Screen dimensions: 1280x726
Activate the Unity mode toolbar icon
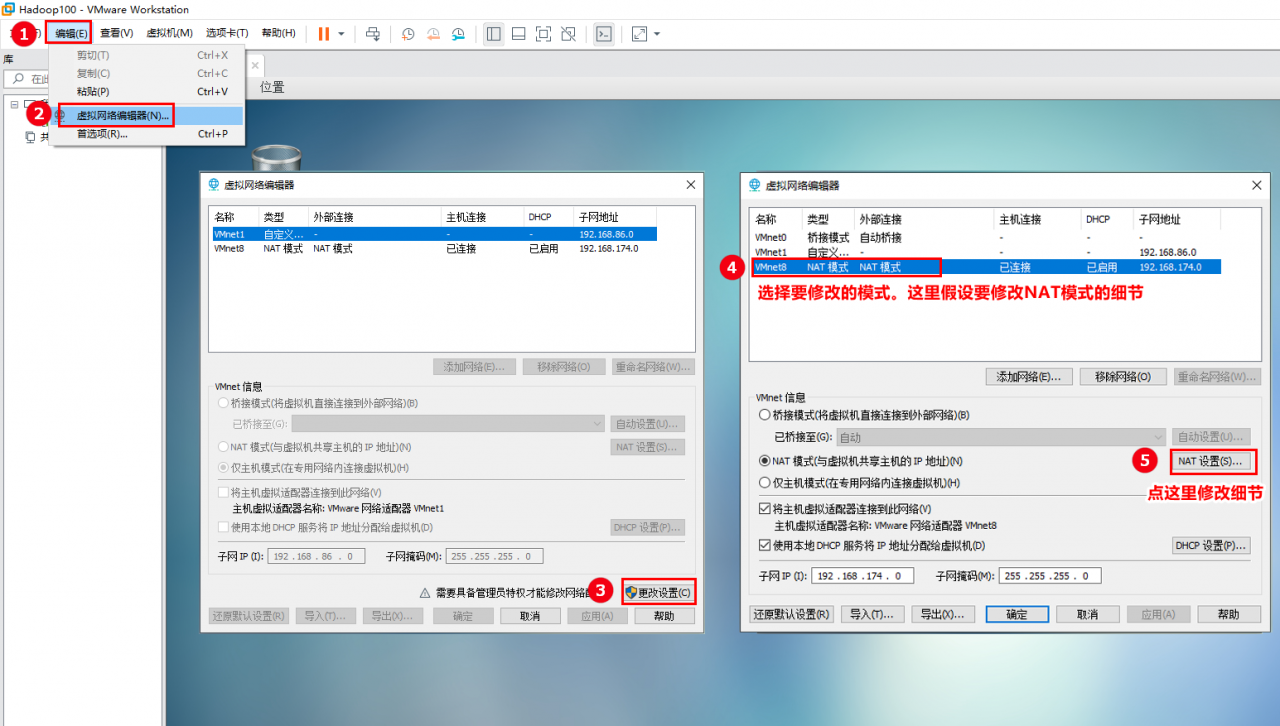coord(568,33)
